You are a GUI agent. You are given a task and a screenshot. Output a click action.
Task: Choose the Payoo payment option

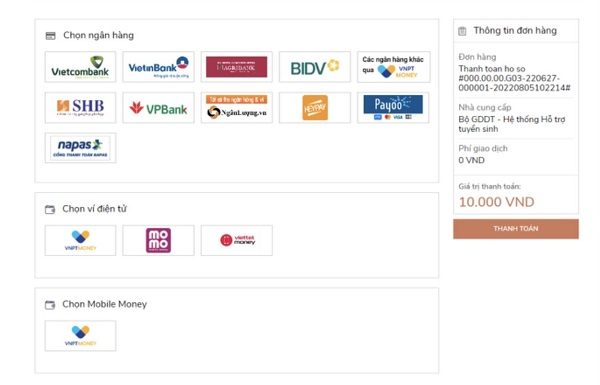(x=393, y=108)
